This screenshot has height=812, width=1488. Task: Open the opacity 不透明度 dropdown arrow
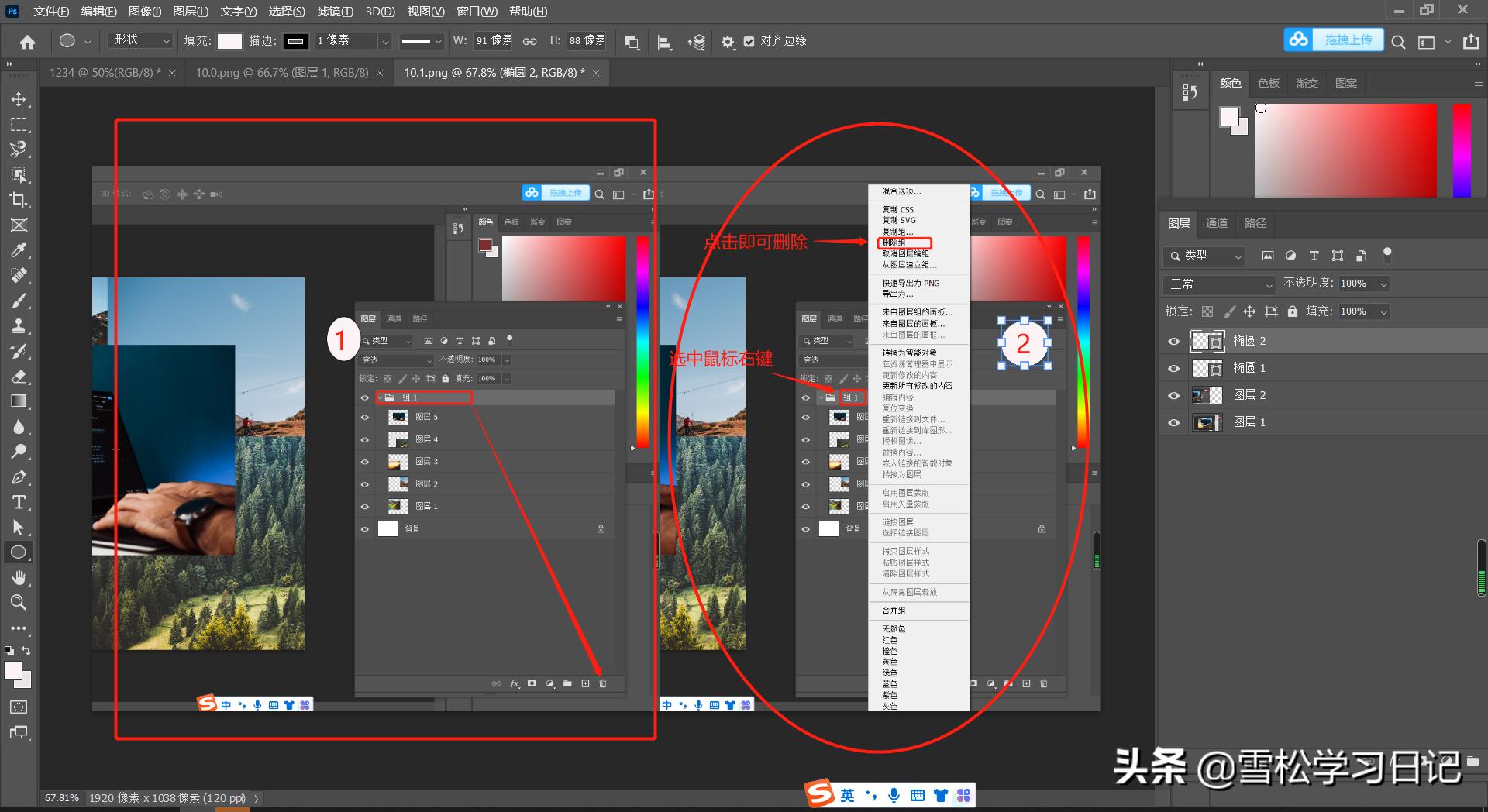1383,284
